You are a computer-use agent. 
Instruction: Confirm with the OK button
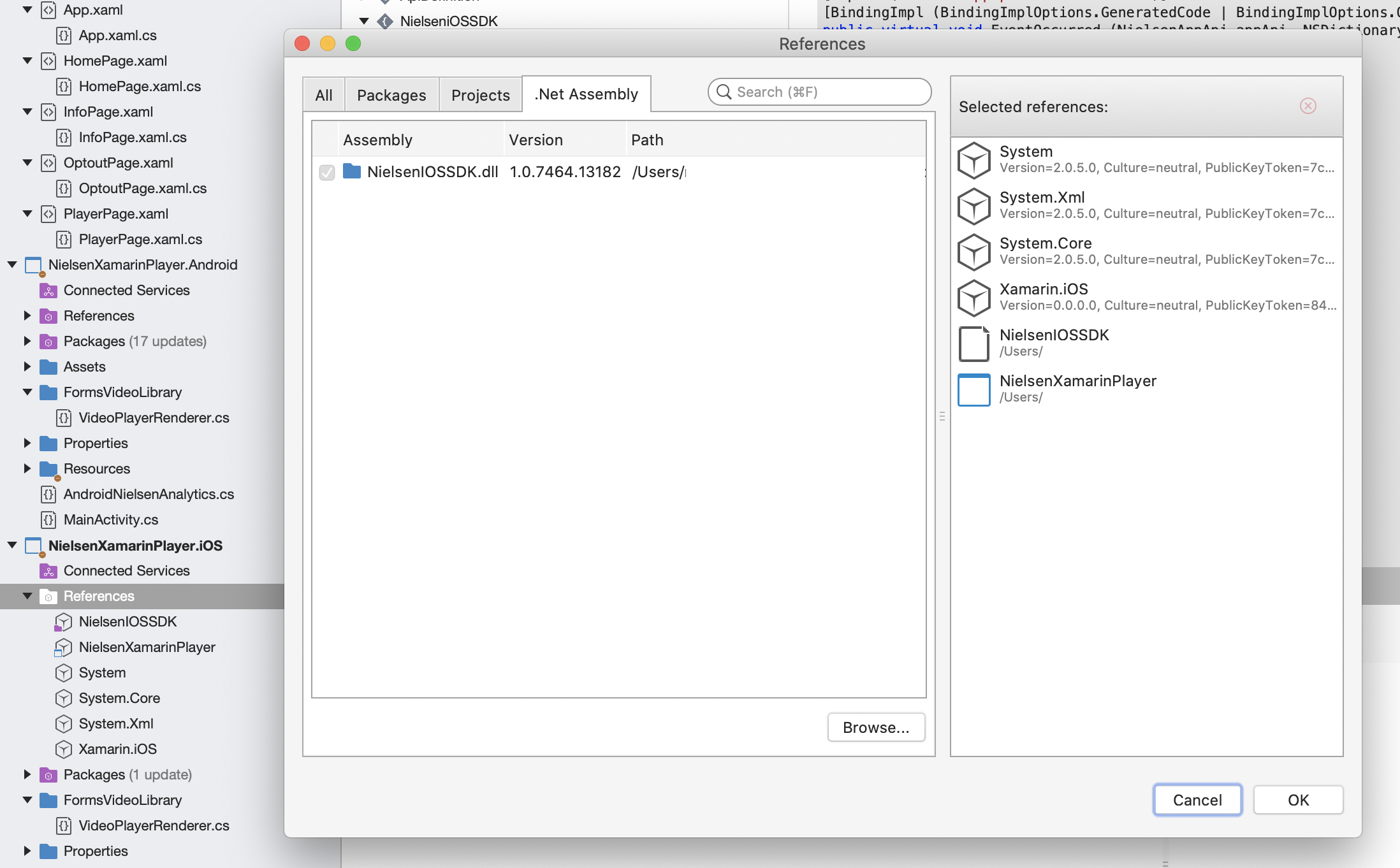[1298, 800]
